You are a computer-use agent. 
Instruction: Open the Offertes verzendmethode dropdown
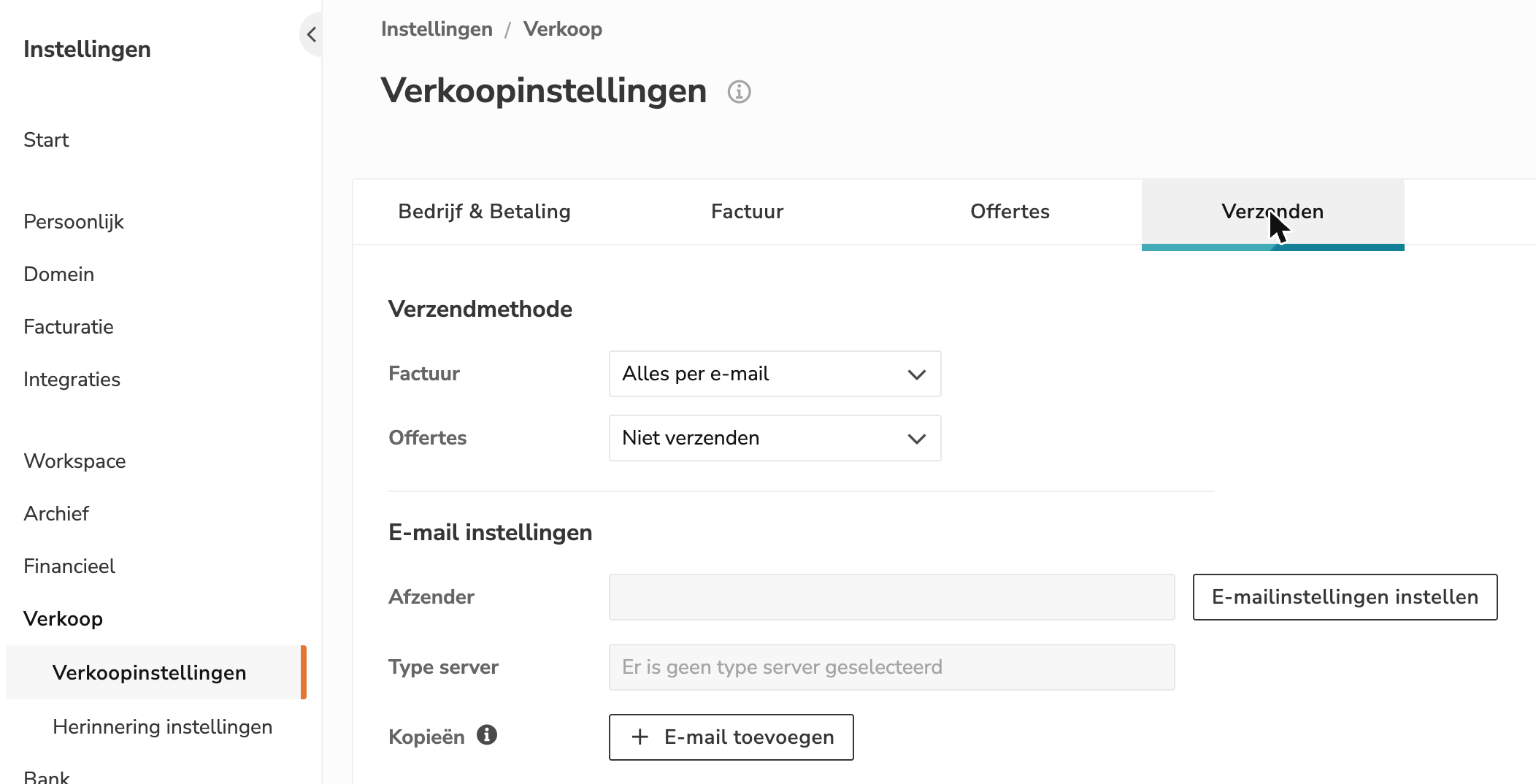pos(775,438)
